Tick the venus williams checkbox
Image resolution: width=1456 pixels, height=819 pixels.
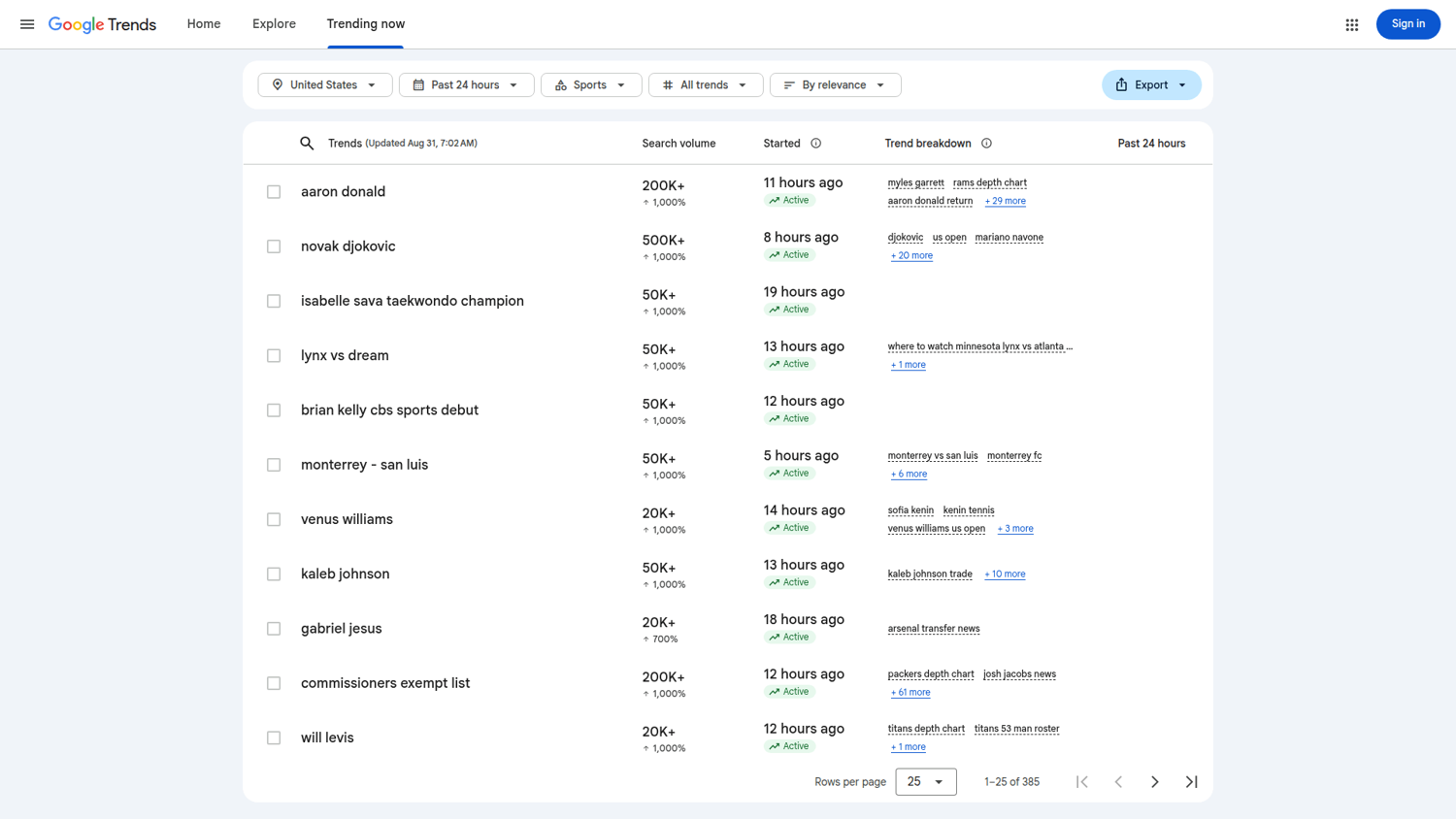274,519
